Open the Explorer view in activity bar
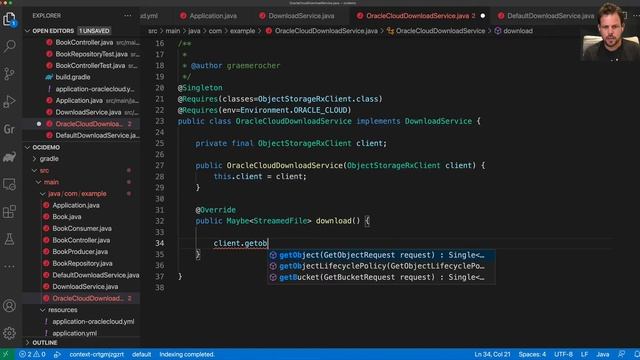Viewport: 640px width, 360px height. (x=9, y=19)
